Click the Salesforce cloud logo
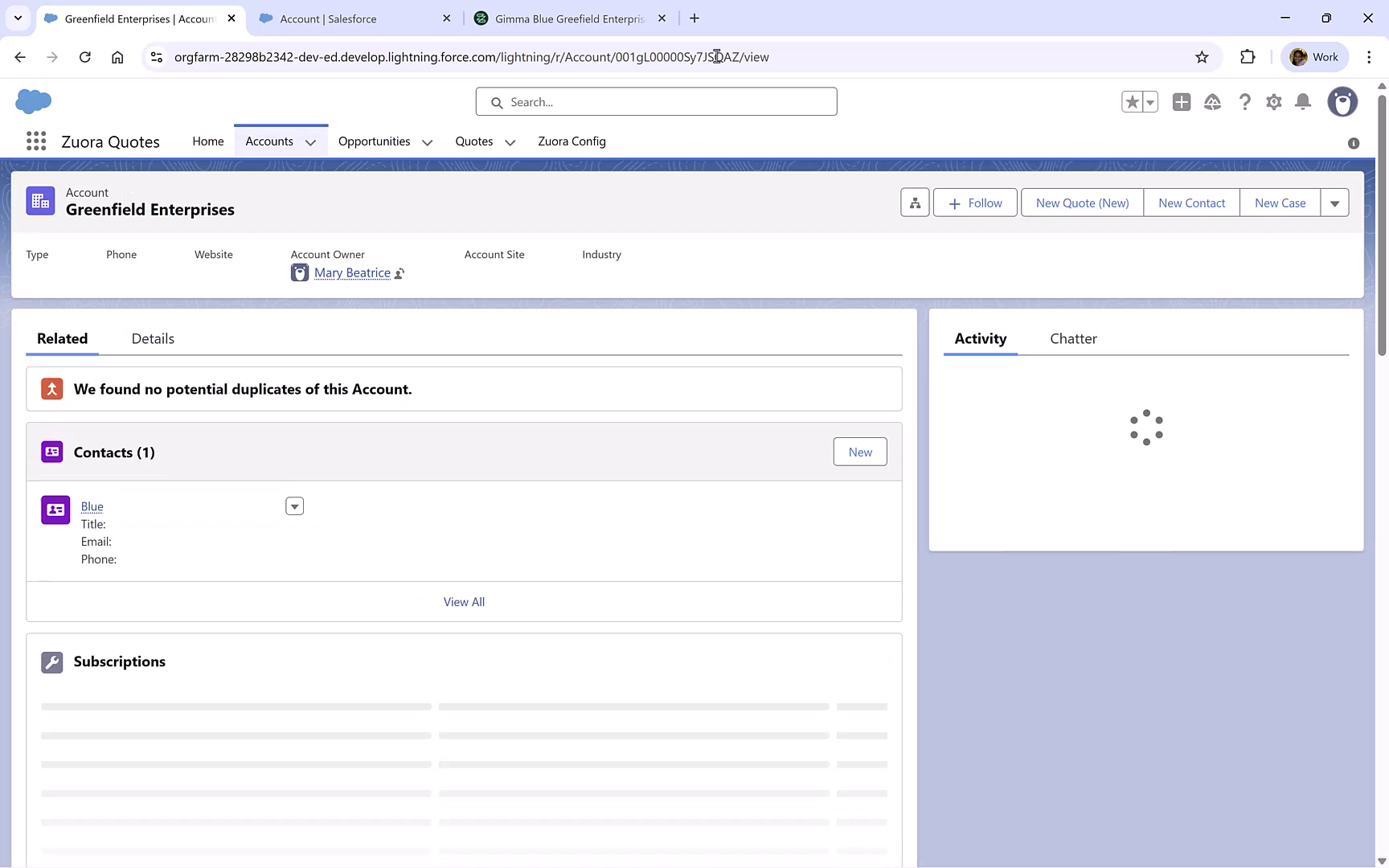The image size is (1389, 868). point(33,101)
